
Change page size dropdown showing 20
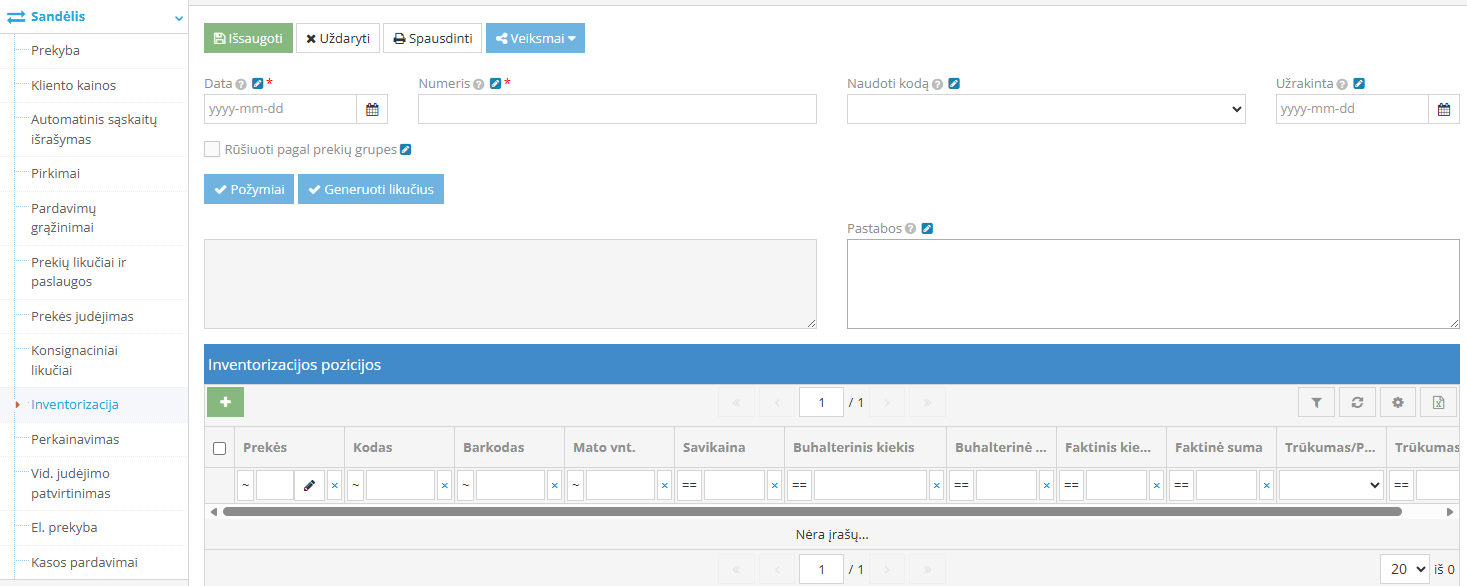[1406, 569]
